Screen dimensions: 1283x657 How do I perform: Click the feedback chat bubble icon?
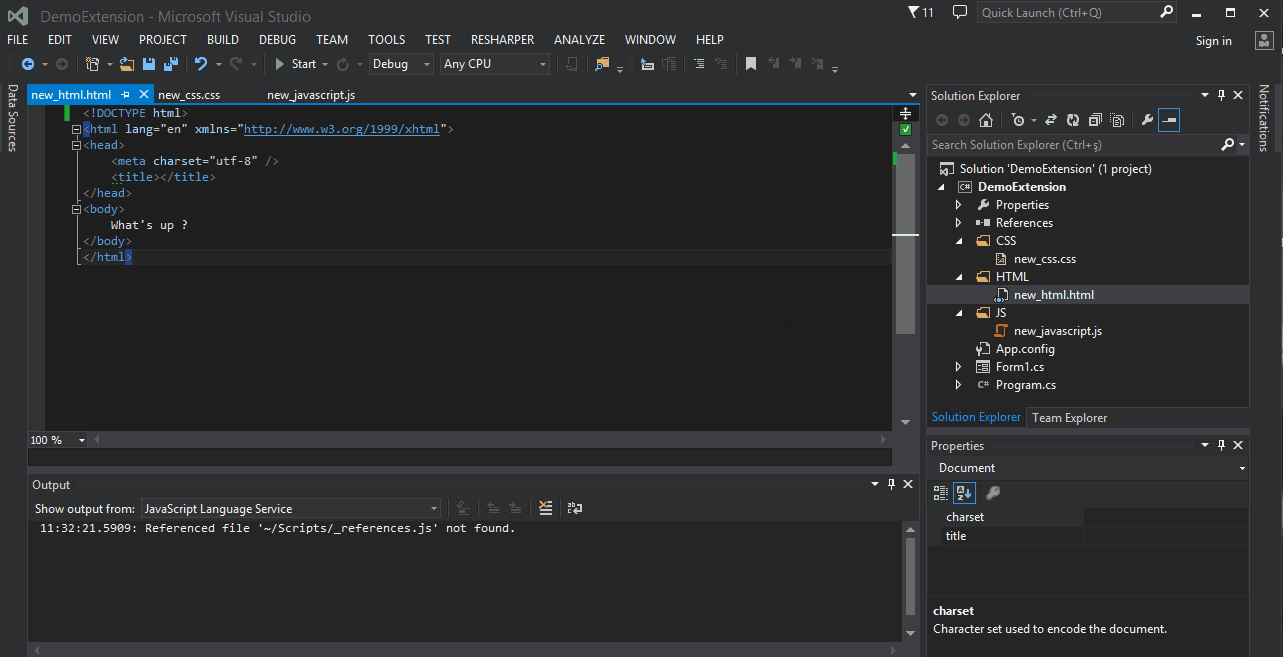tap(960, 13)
